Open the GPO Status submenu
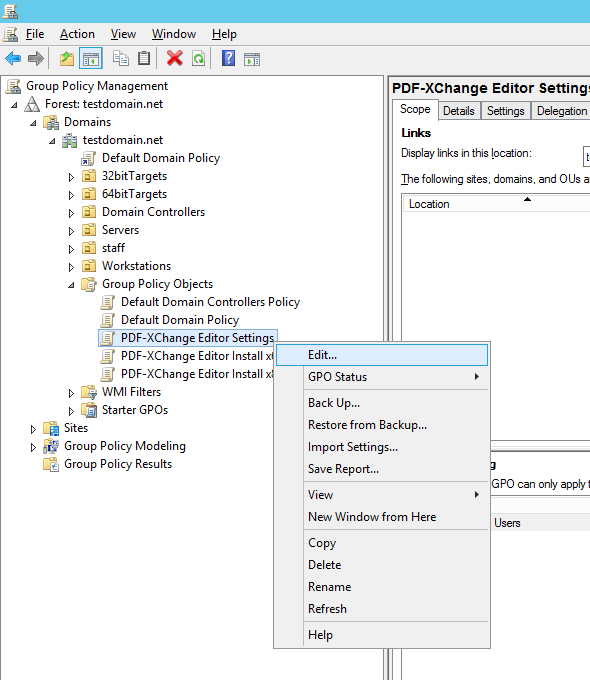590x680 pixels. [382, 377]
